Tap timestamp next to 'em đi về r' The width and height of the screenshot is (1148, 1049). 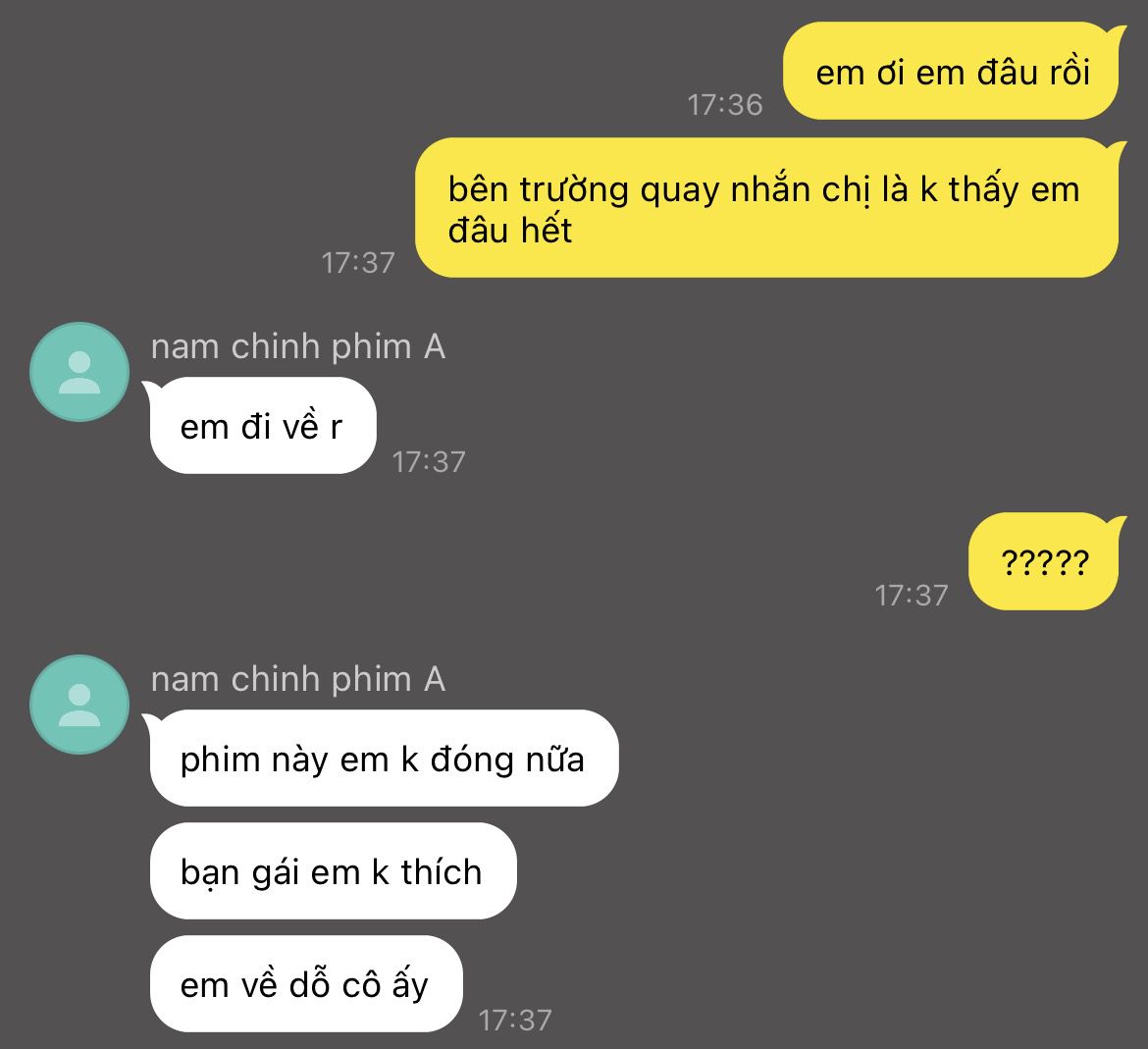tap(429, 461)
